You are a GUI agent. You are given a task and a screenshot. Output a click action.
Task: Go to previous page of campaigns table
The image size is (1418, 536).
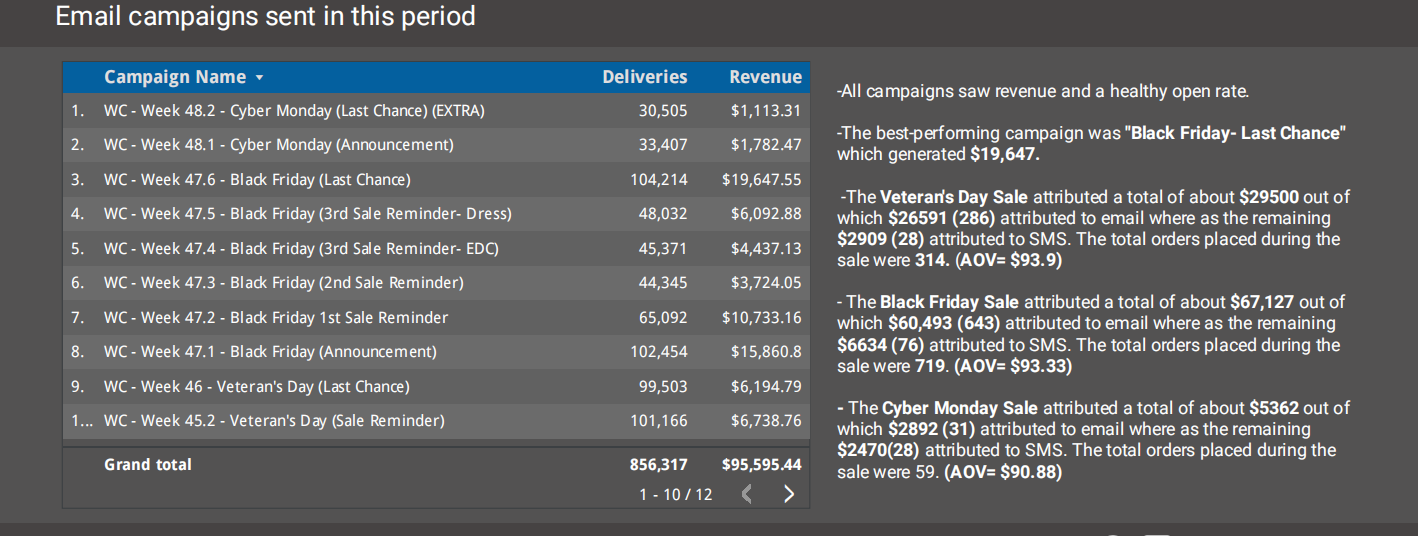point(746,494)
